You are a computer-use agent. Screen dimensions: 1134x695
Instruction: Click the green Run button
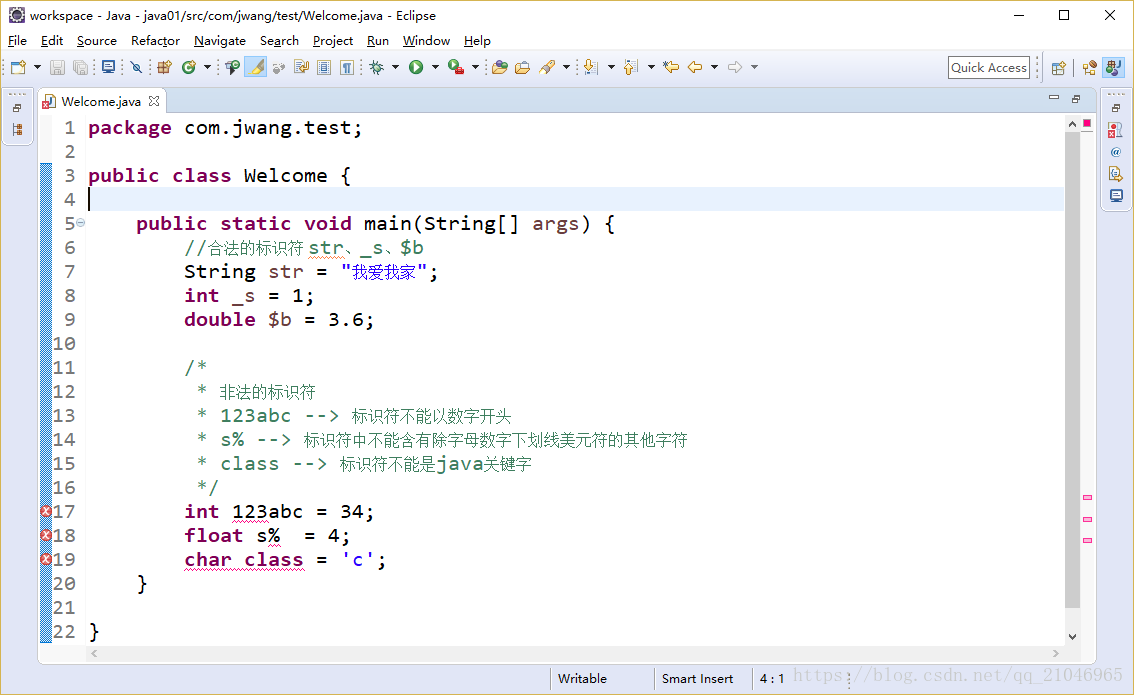(416, 67)
